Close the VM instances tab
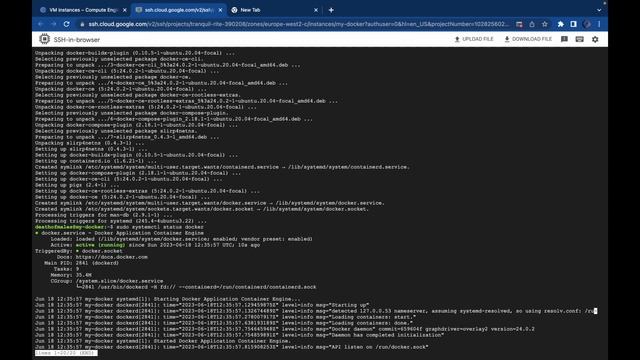640x360 pixels. (x=124, y=10)
